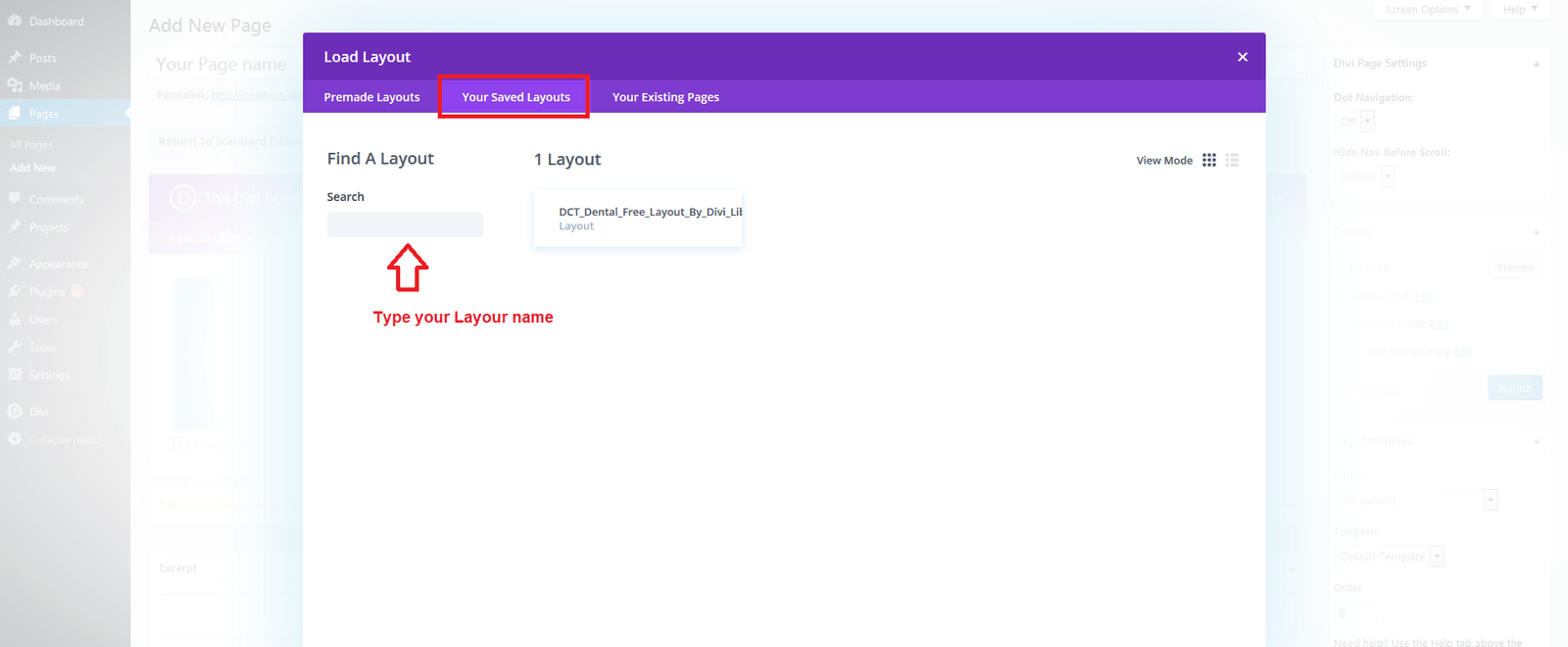Choose Add New under Pages

(x=32, y=168)
